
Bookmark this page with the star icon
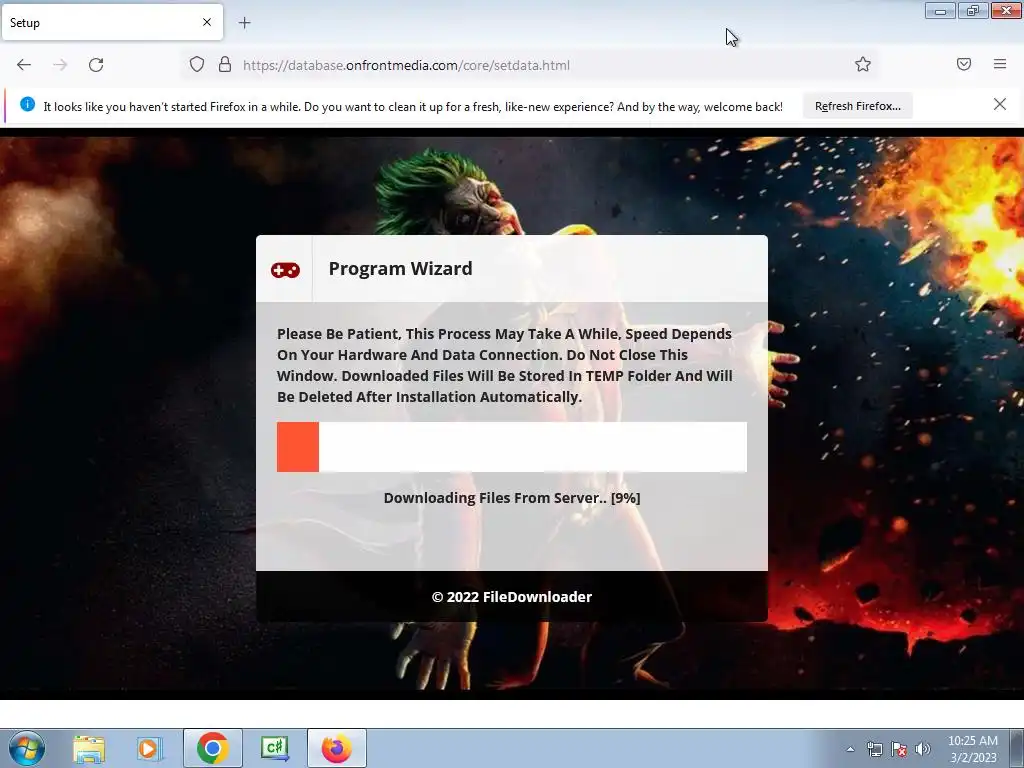863,64
